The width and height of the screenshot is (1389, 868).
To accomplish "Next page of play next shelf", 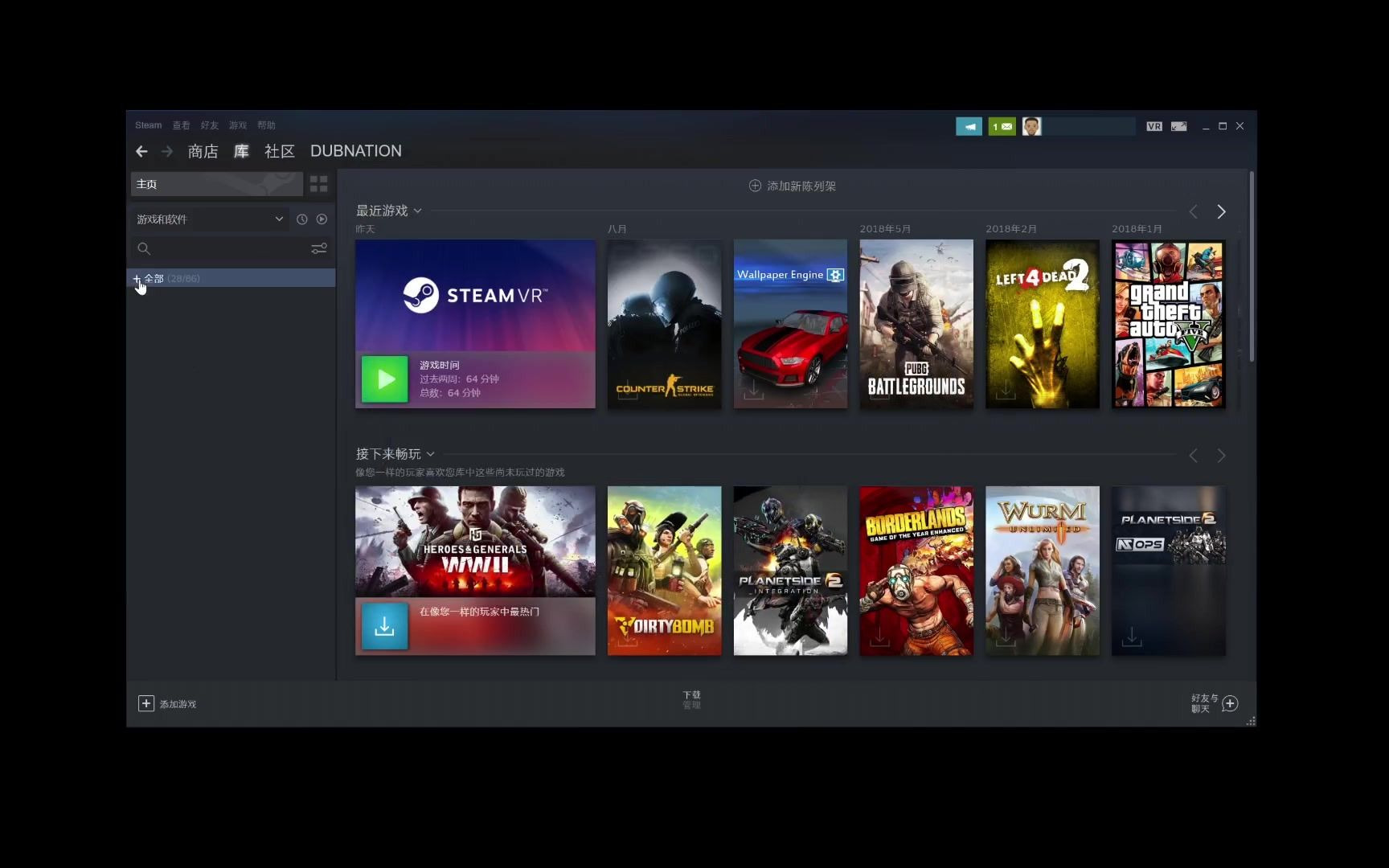I will [1221, 456].
